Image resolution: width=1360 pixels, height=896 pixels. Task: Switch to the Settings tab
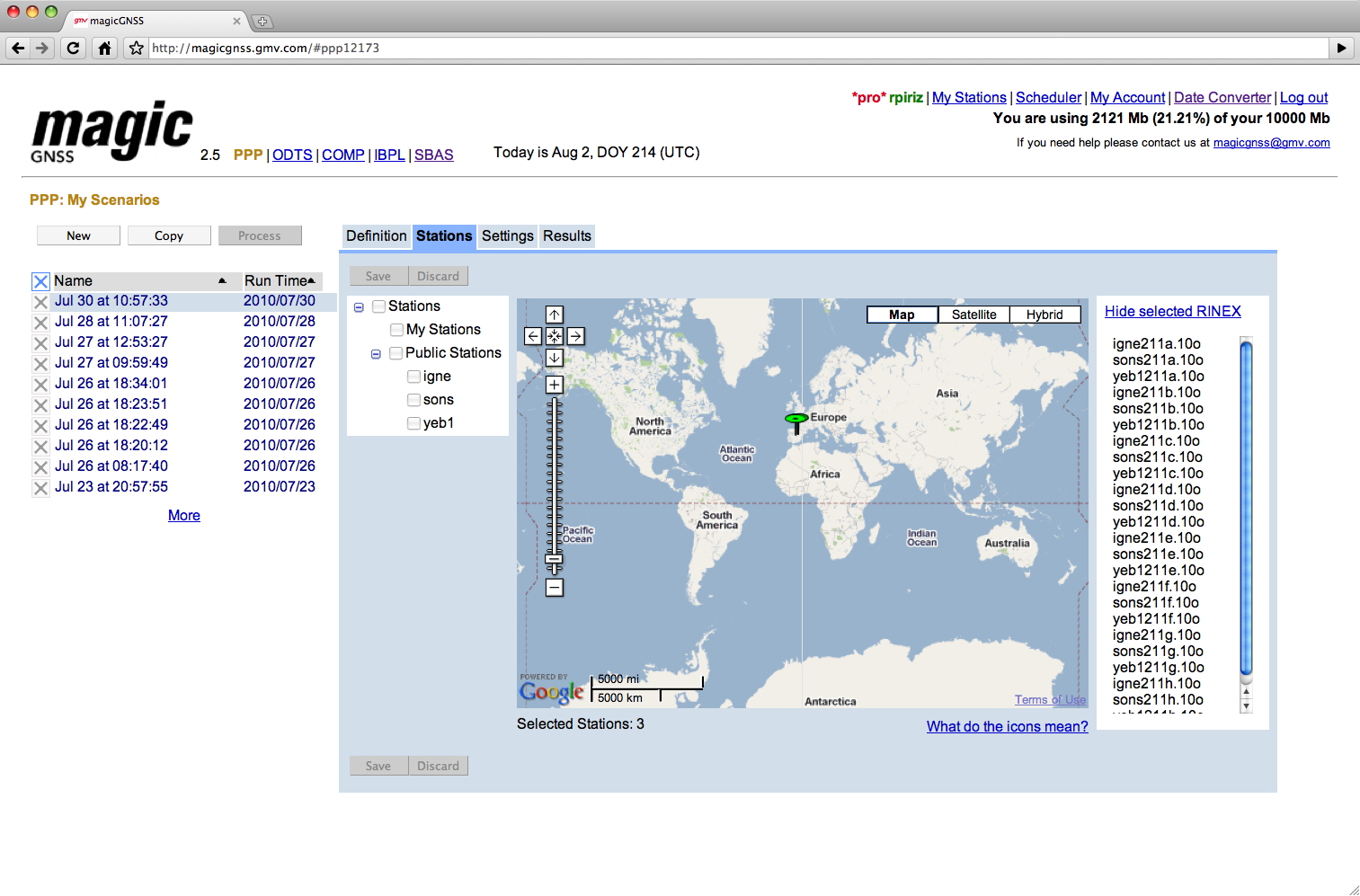coord(507,235)
